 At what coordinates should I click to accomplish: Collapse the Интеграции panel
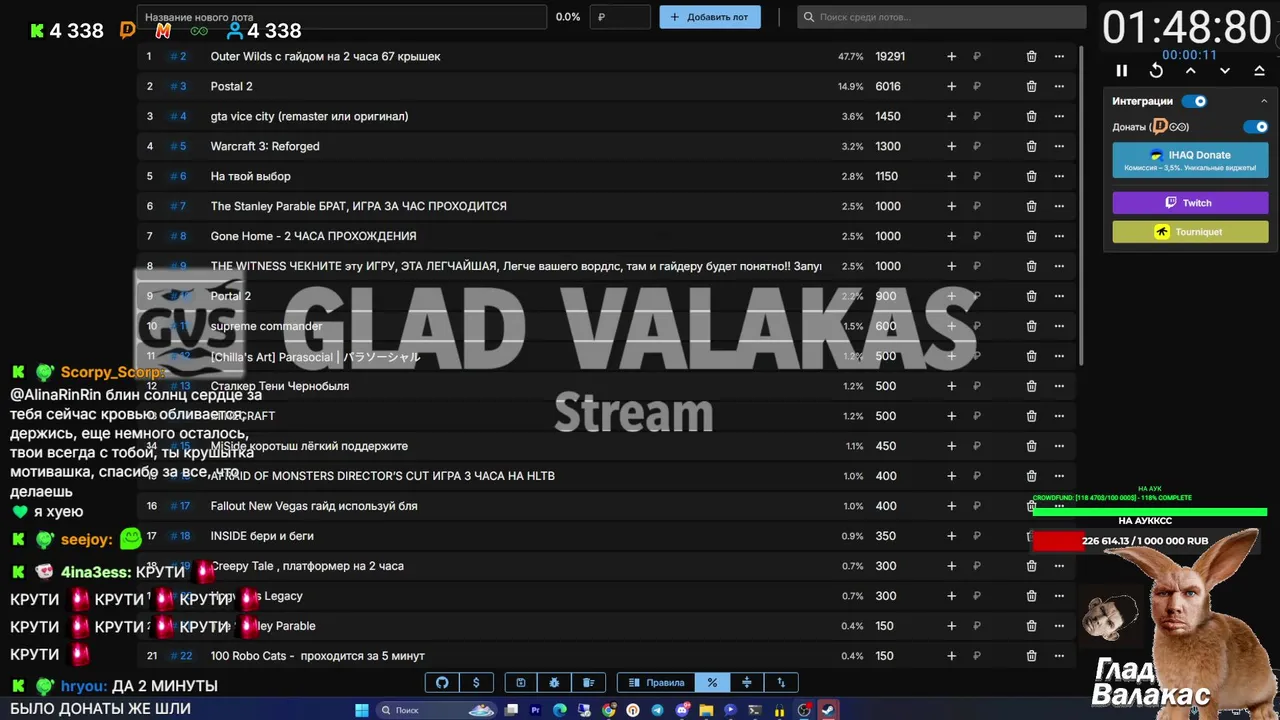click(x=1264, y=101)
